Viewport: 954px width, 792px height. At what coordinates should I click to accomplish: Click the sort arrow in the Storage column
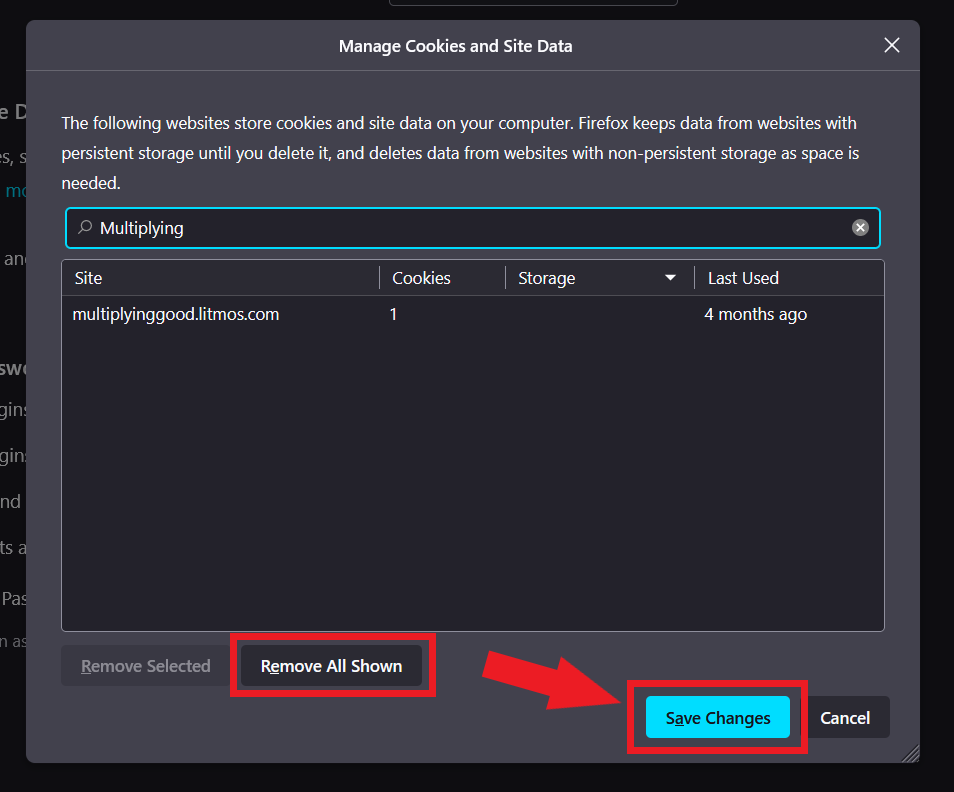[x=670, y=278]
